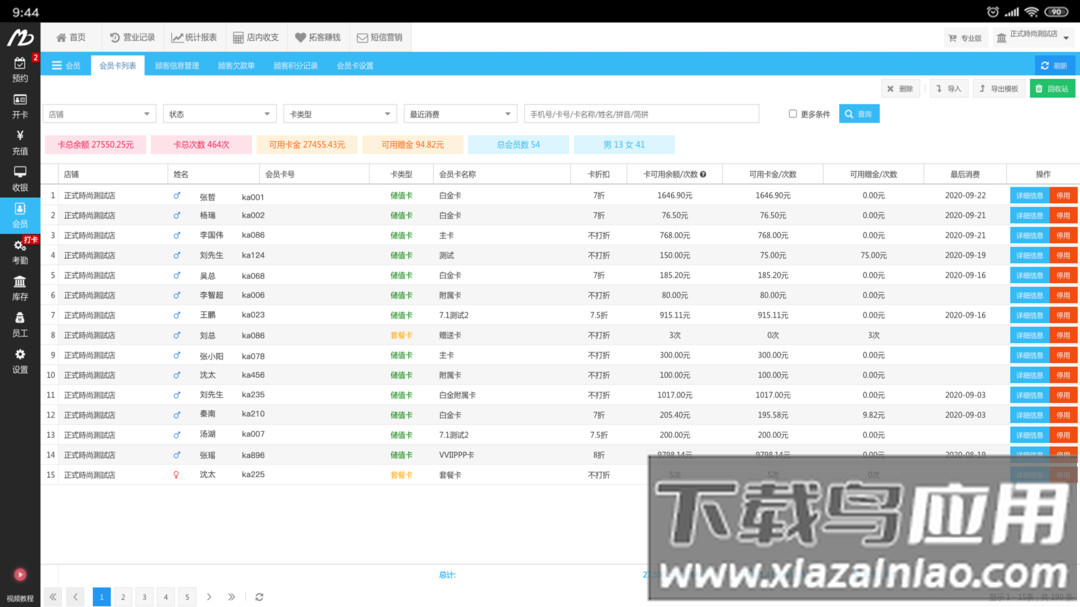The width and height of the screenshot is (1080, 607).
Task: Open the 库存 inventory sidebar icon
Action: click(x=20, y=288)
